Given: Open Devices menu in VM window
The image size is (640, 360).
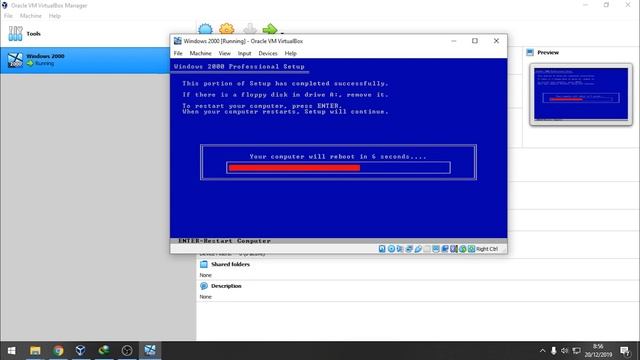Looking at the screenshot, I should coord(268,53).
